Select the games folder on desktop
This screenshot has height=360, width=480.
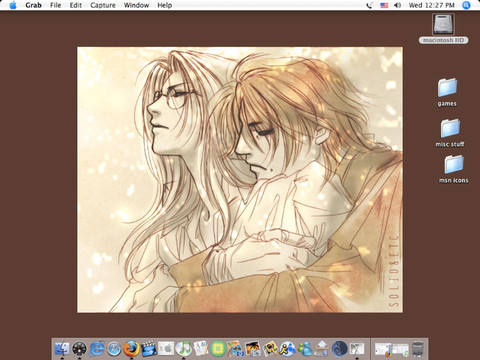447,93
